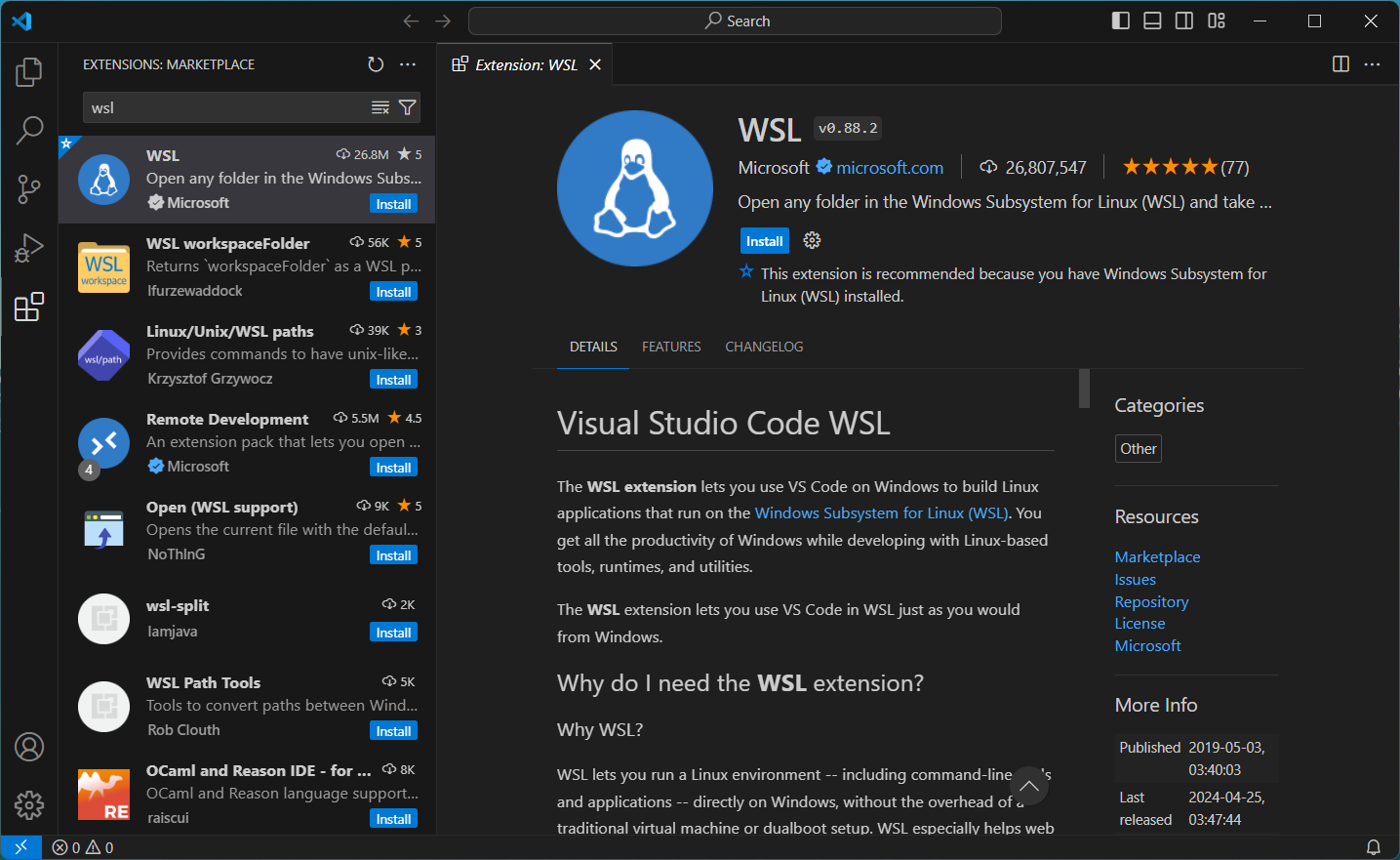The width and height of the screenshot is (1400, 860).
Task: Click the WSL download count 26,807,547
Action: (1033, 168)
